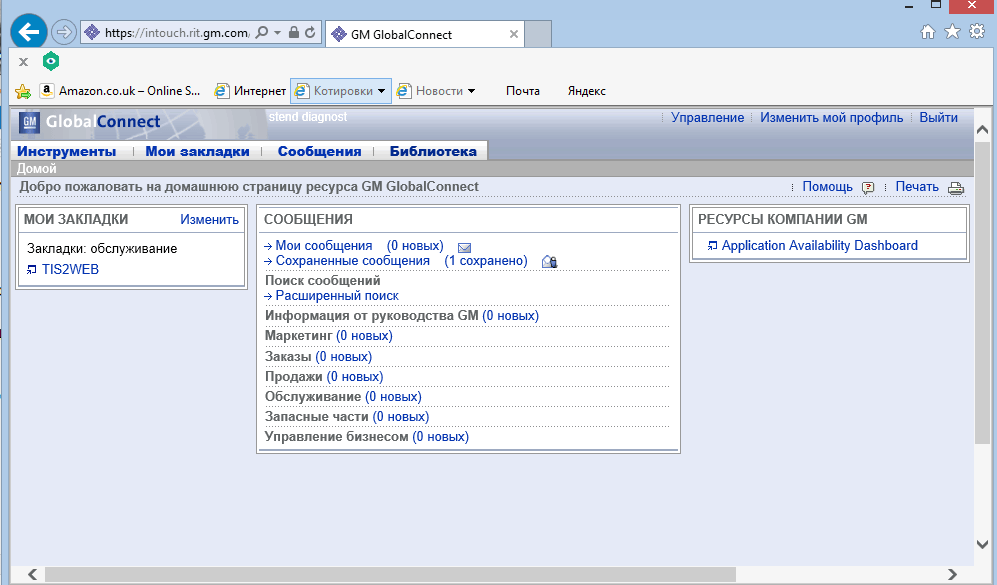Refresh the page with reload icon

click(310, 32)
